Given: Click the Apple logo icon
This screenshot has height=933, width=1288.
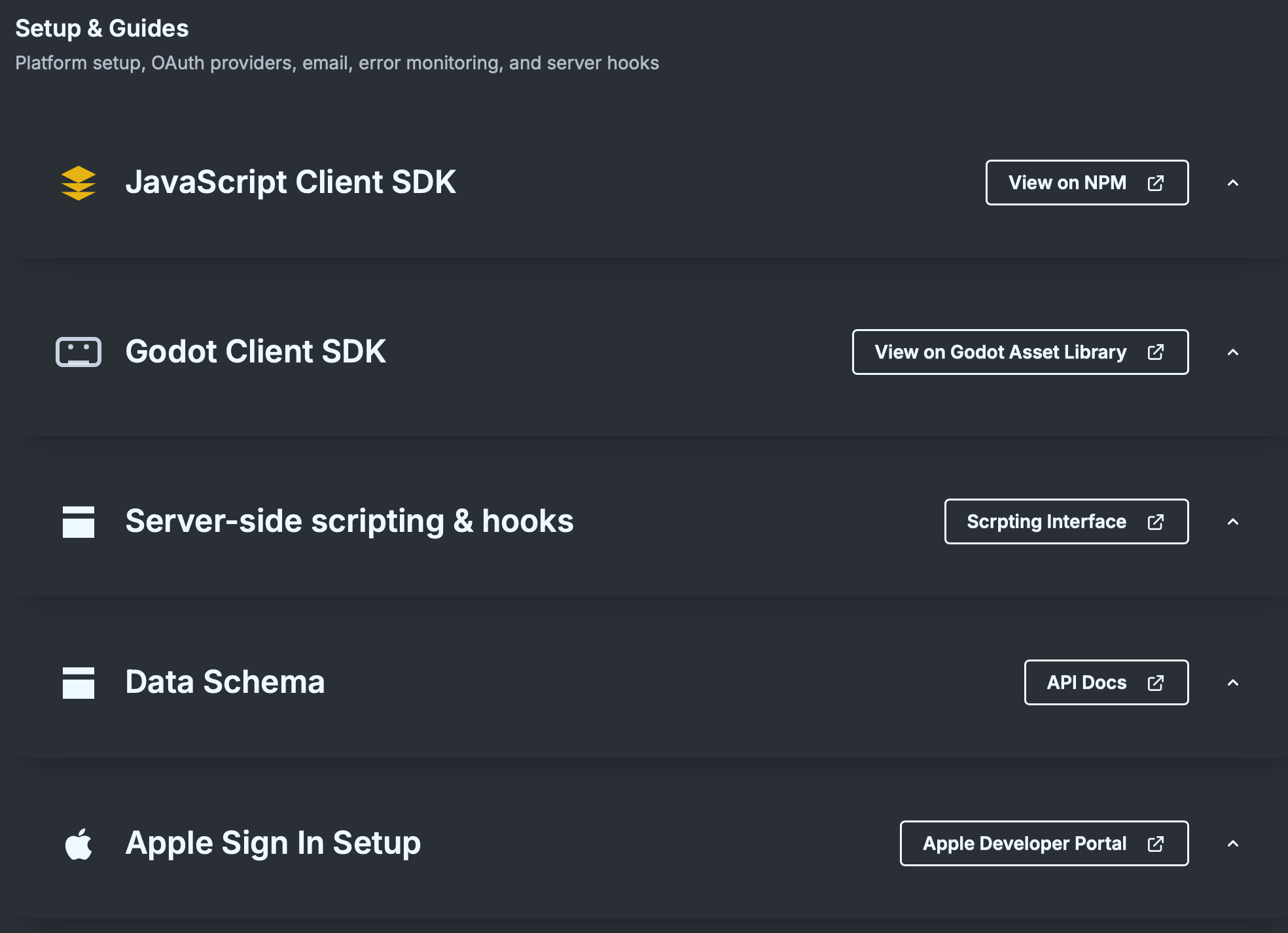Looking at the screenshot, I should (x=78, y=843).
